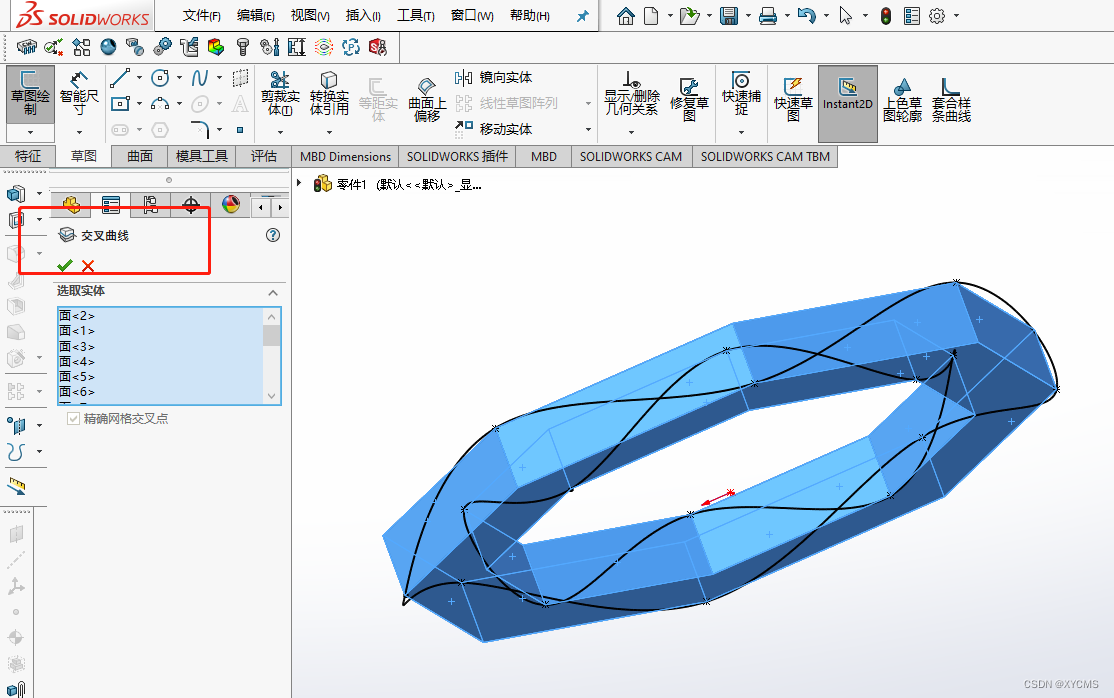Open the 编辑(E) menu

[256, 16]
